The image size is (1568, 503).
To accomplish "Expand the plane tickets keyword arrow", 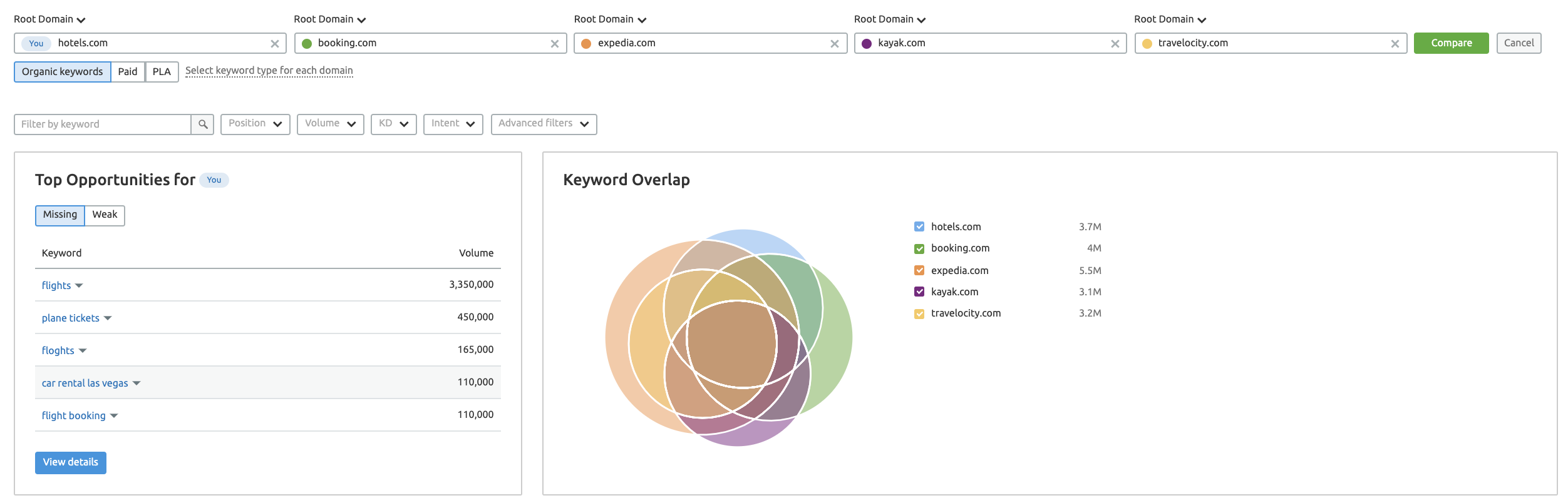I will click(x=108, y=318).
